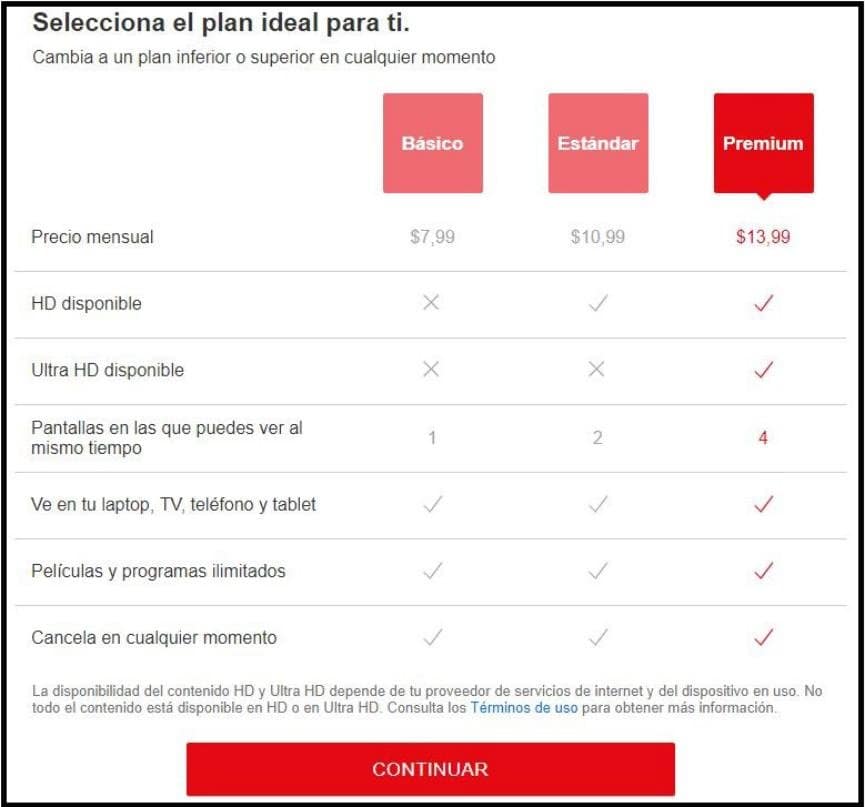The width and height of the screenshot is (865, 807).
Task: Click the $7,99 price under Básico
Action: [x=432, y=237]
